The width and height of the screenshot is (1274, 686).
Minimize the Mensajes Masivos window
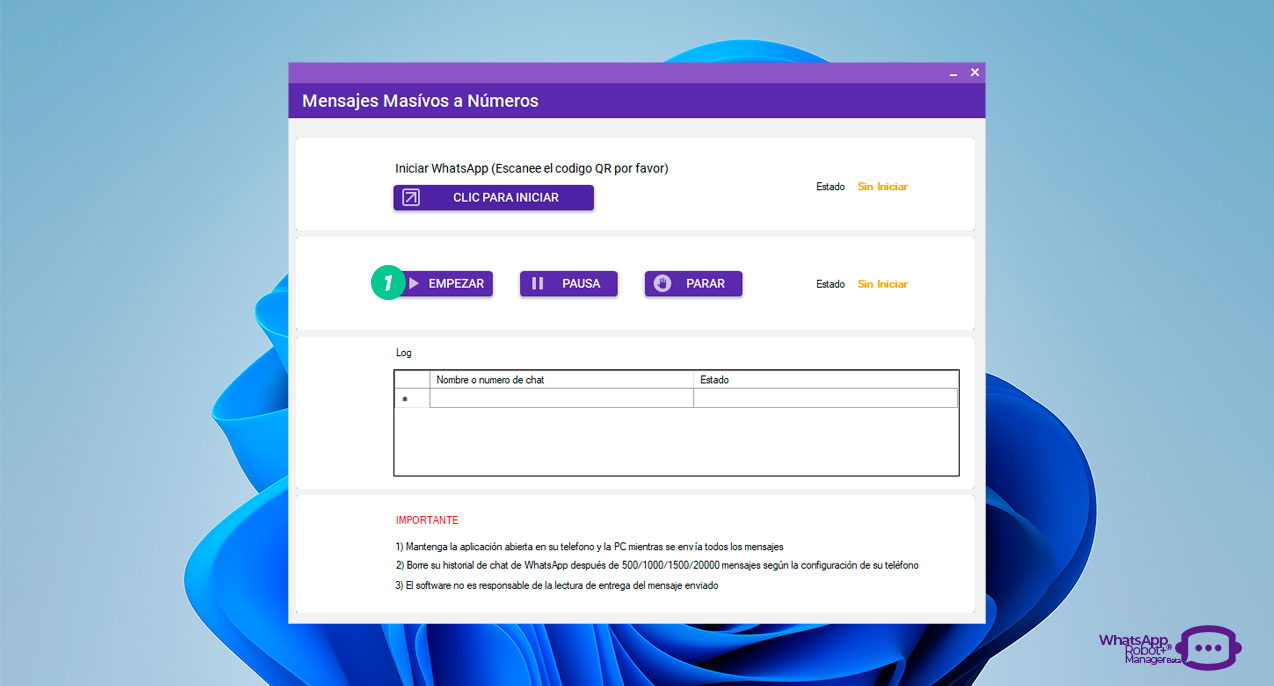953,73
